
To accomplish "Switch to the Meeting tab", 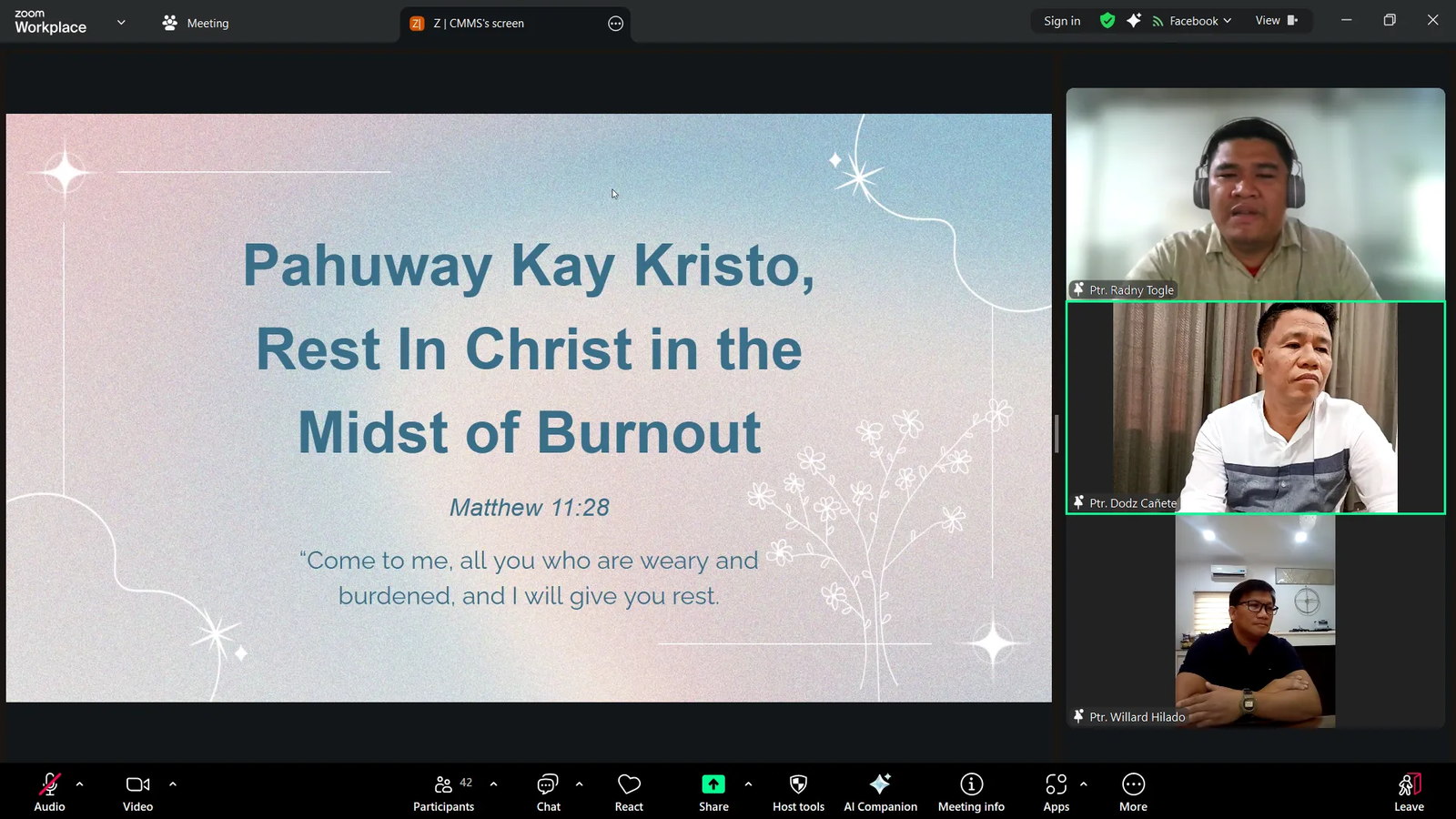I will tap(196, 23).
